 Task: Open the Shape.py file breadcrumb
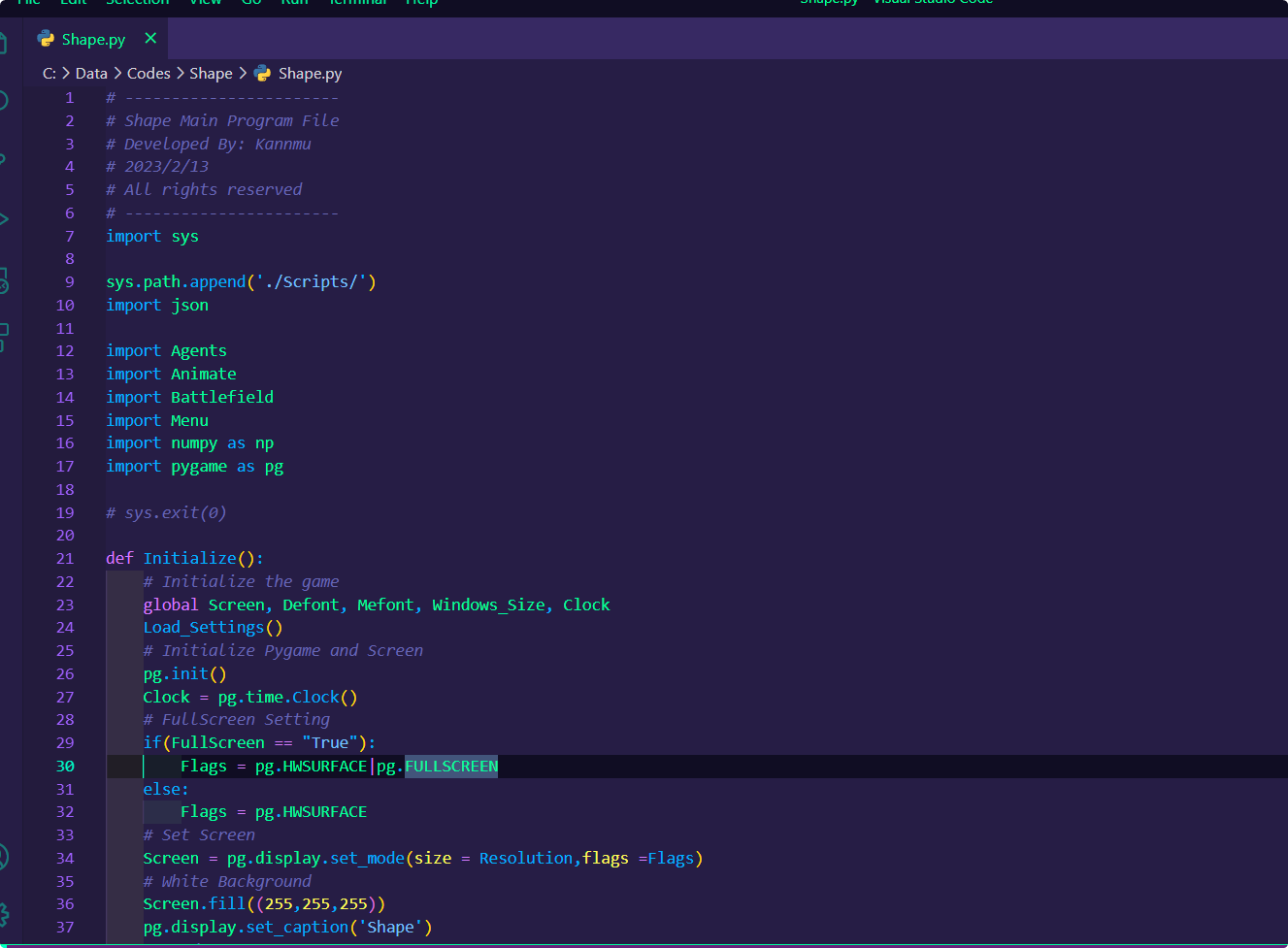click(x=310, y=74)
